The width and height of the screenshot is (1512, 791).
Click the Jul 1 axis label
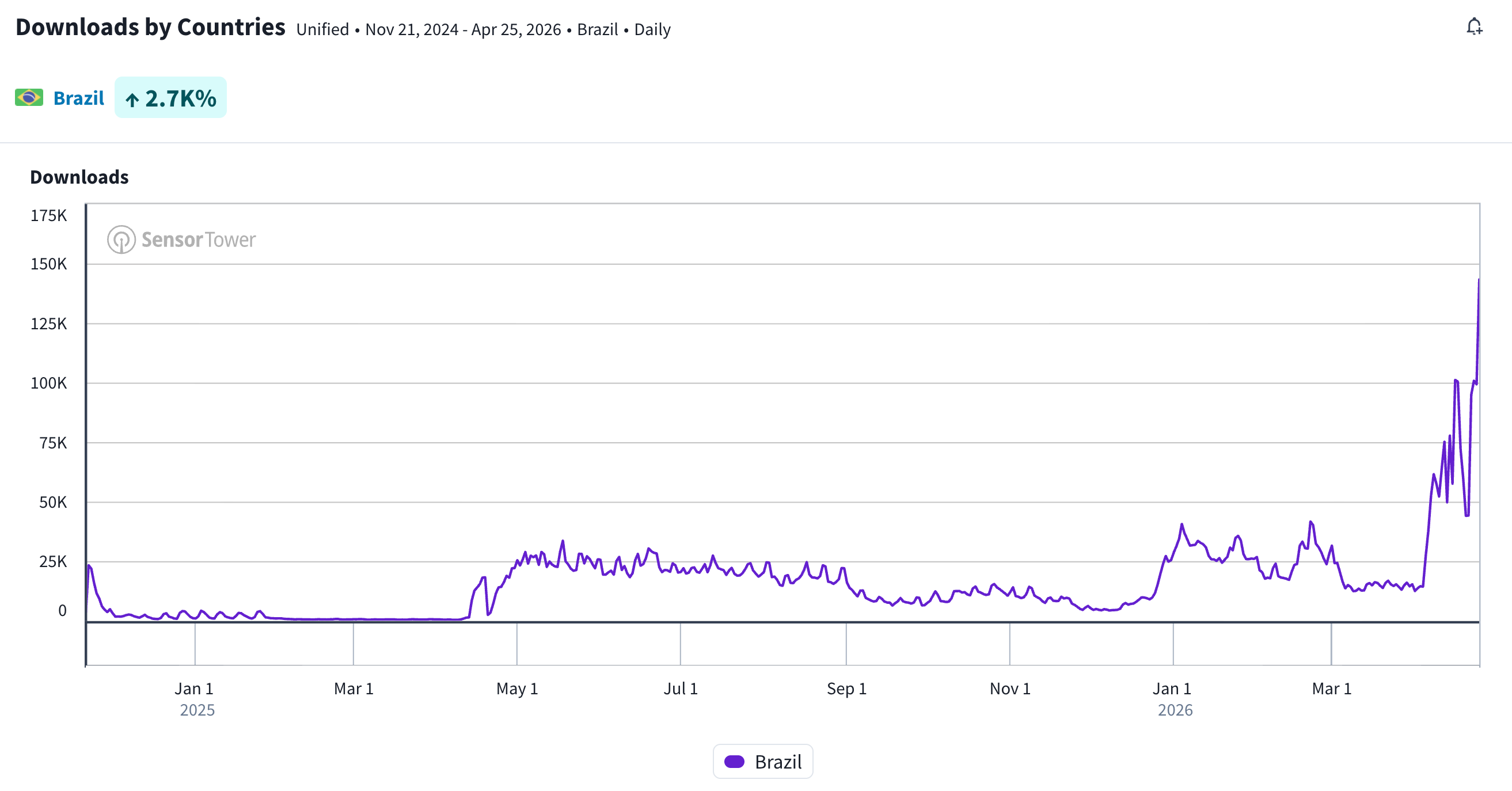click(x=680, y=689)
